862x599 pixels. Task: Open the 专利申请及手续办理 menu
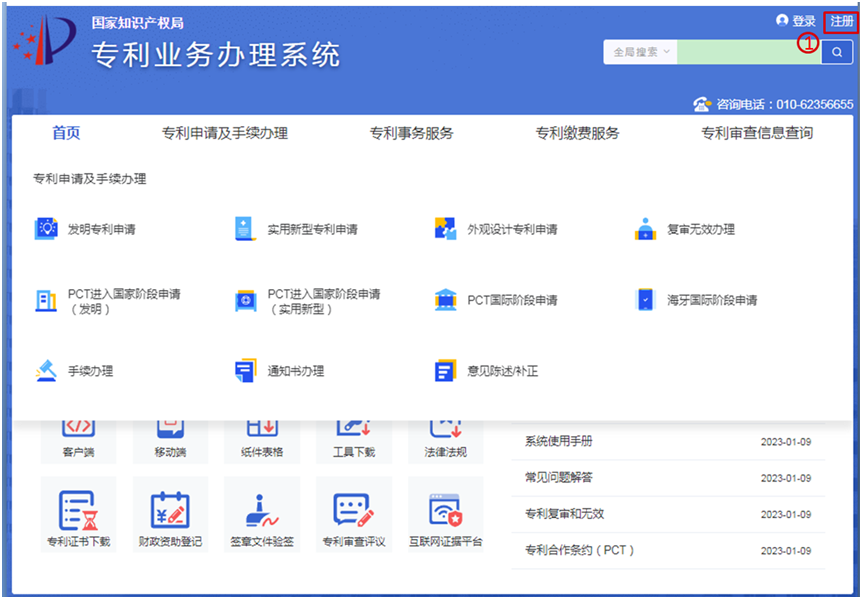point(224,133)
